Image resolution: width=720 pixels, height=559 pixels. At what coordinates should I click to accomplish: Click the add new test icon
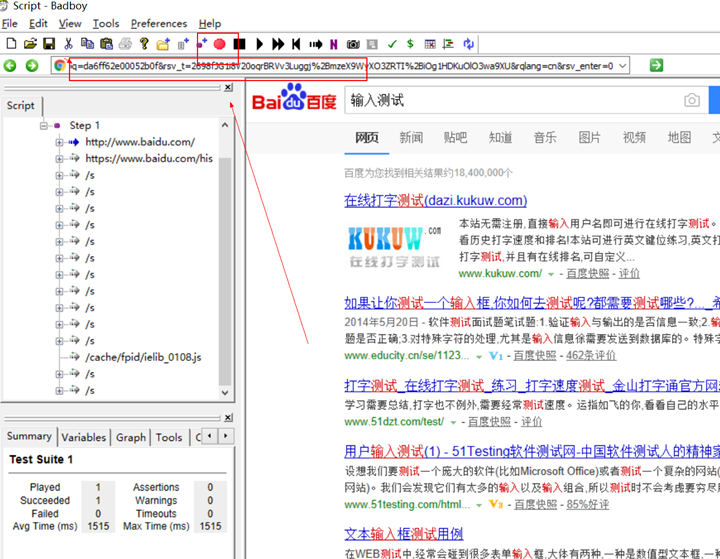click(x=183, y=44)
